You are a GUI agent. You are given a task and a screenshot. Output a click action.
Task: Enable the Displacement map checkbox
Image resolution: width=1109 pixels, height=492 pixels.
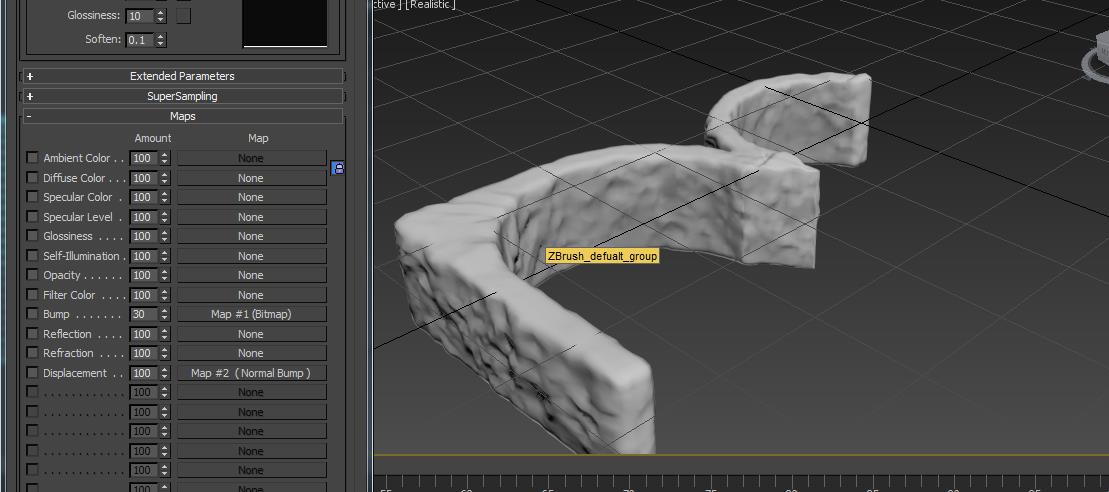point(32,373)
